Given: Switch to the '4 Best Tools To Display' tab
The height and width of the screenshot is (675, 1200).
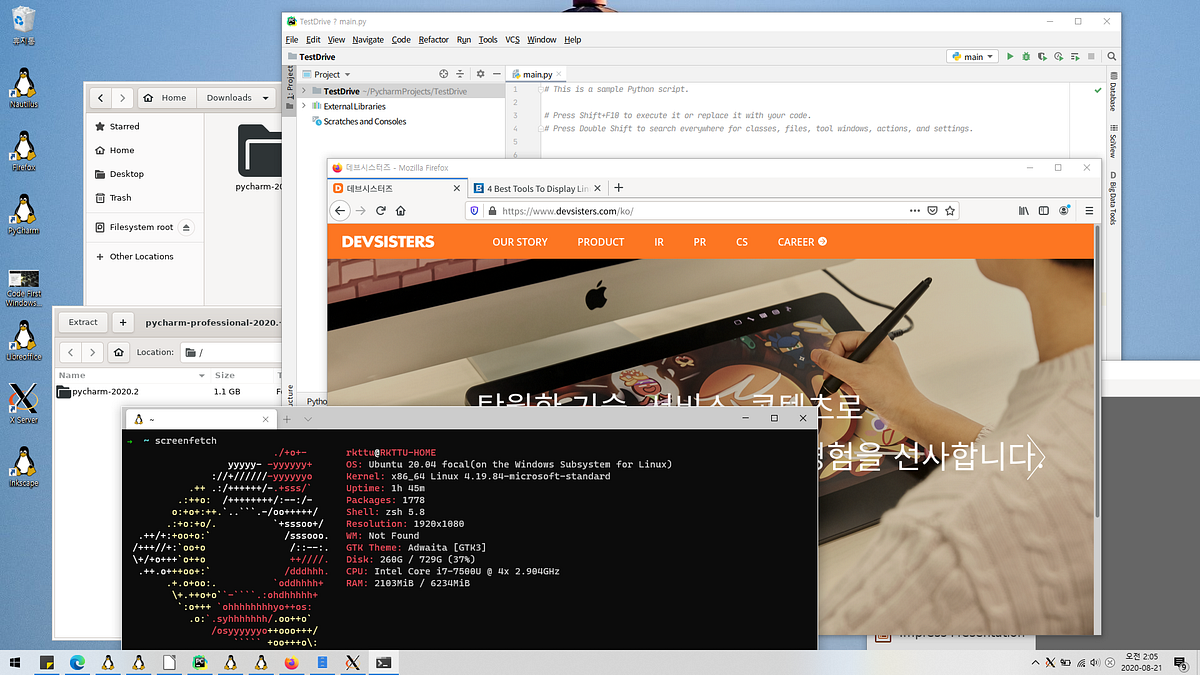Looking at the screenshot, I should (538, 188).
